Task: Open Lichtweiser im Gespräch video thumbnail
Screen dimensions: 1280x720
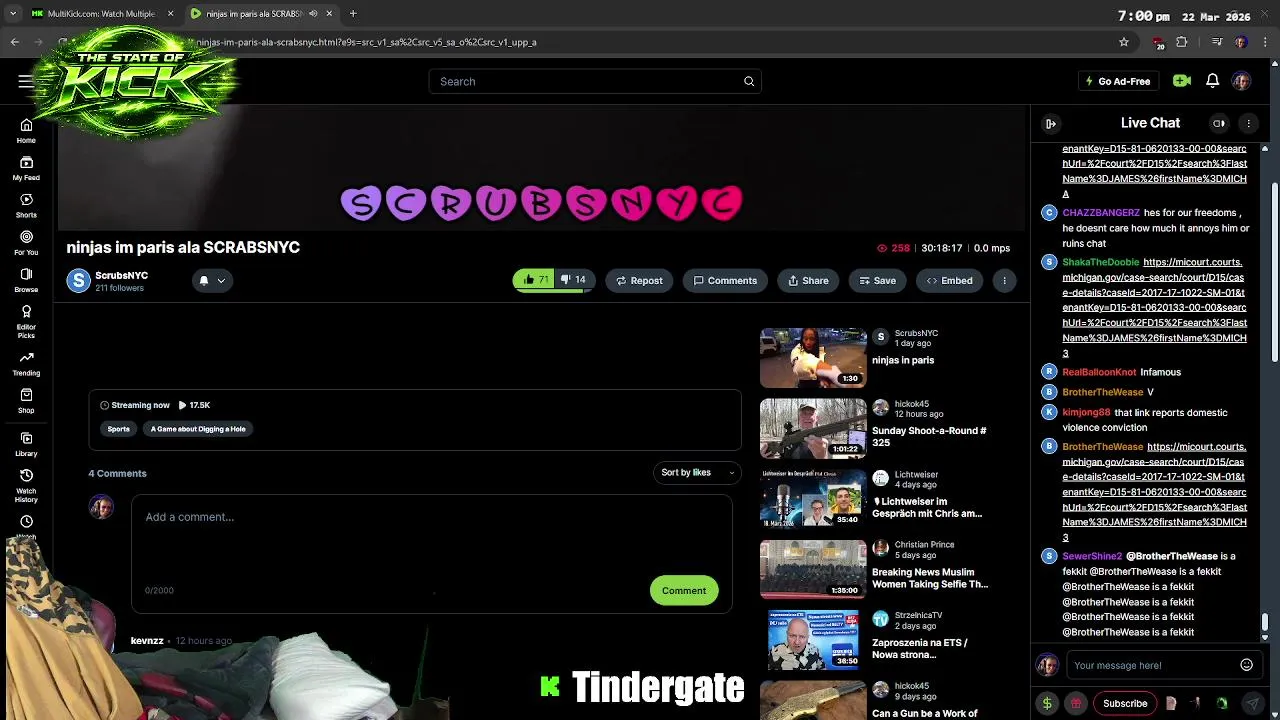Action: (x=813, y=498)
